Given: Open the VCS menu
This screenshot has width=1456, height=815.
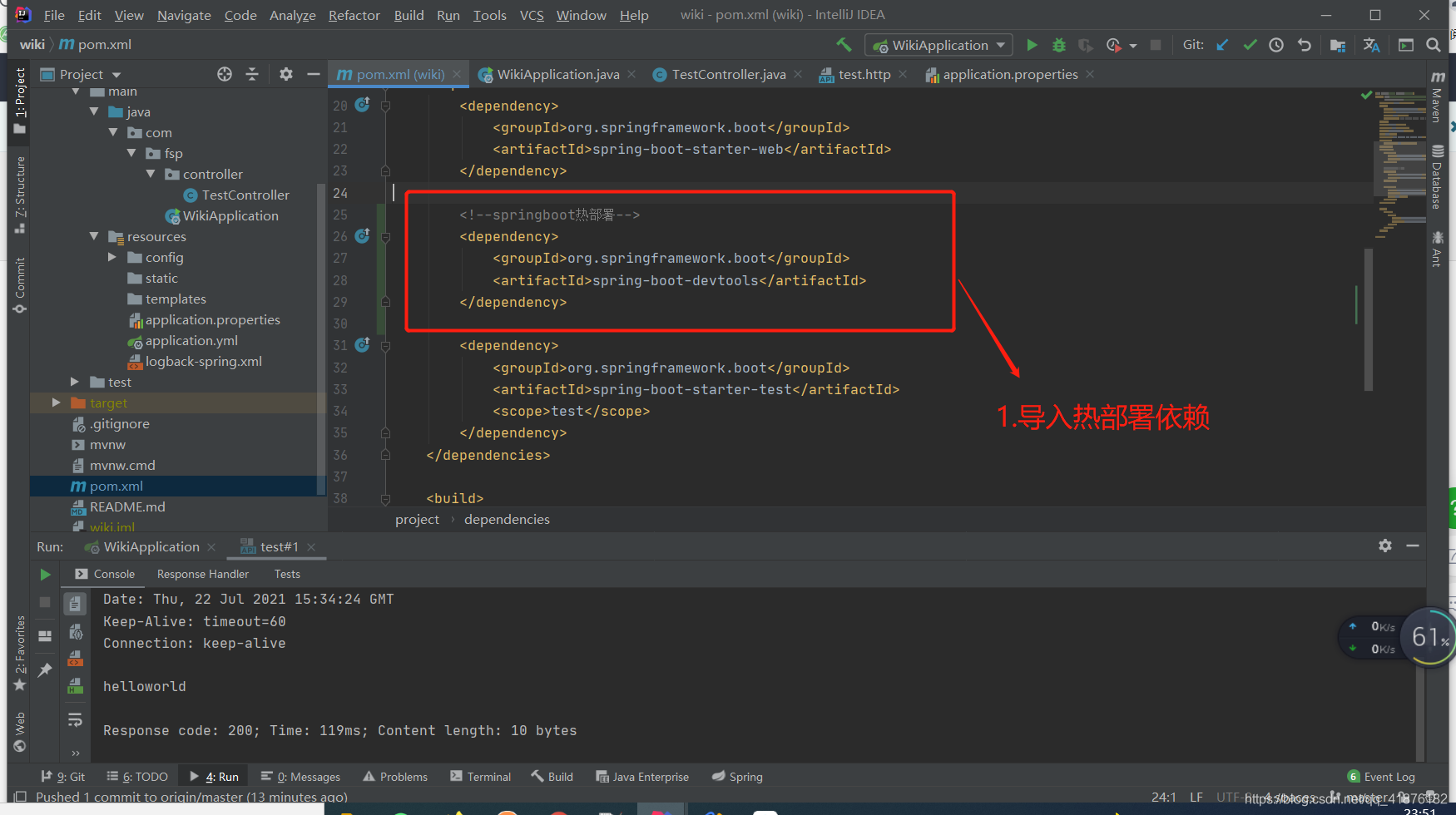Looking at the screenshot, I should click(x=532, y=15).
